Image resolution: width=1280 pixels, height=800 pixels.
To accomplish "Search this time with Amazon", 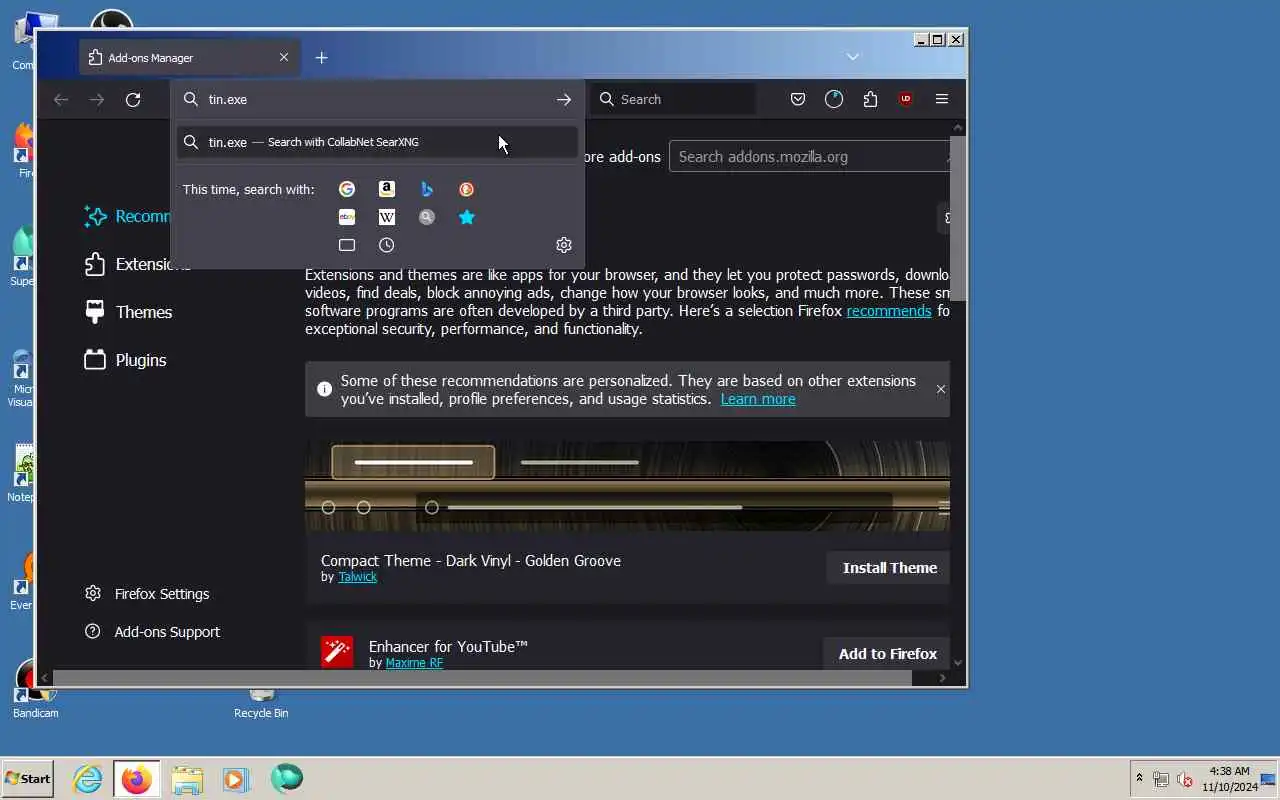I will point(387,189).
